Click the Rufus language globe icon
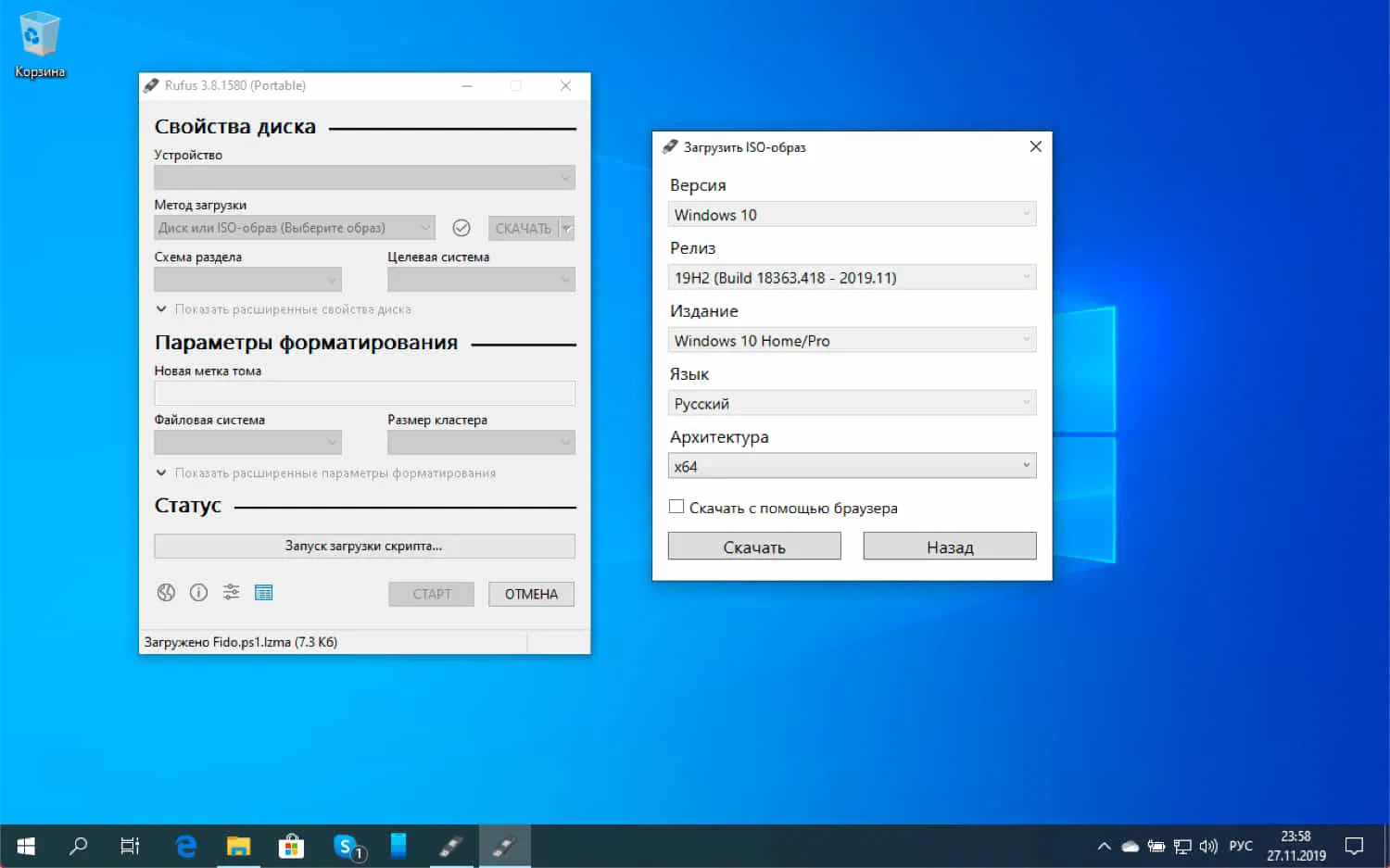The image size is (1390, 868). coord(166,593)
